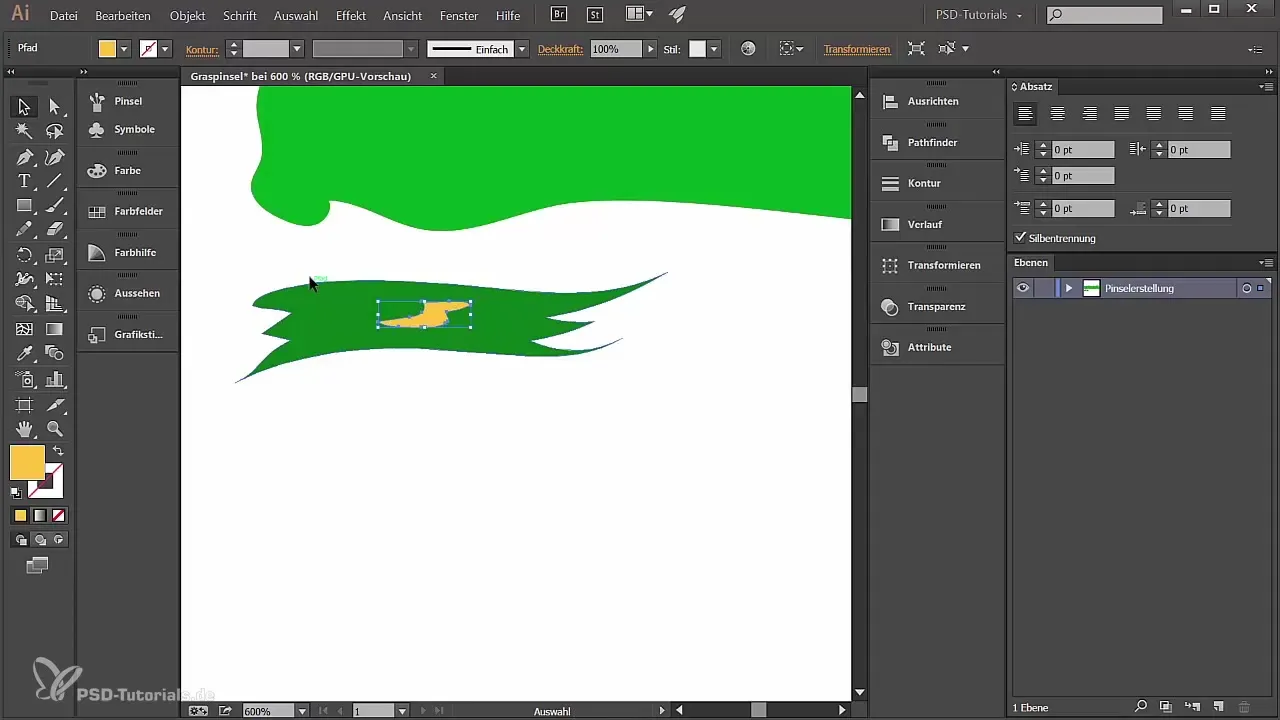Open PSD-Tutorials workspace switcher
1280x720 pixels.
point(978,15)
